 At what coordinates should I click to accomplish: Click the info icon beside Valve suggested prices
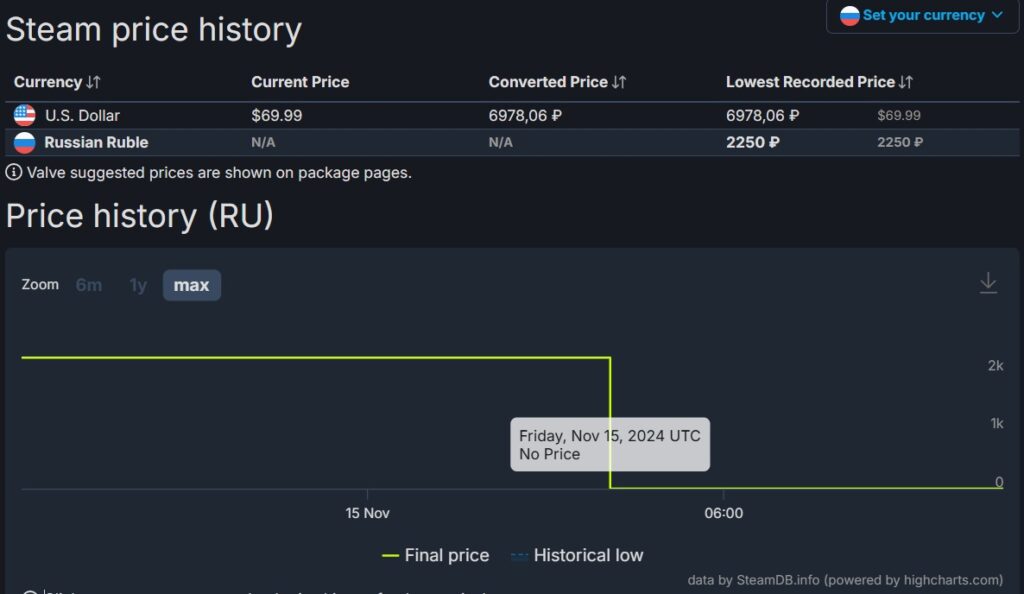pos(14,172)
